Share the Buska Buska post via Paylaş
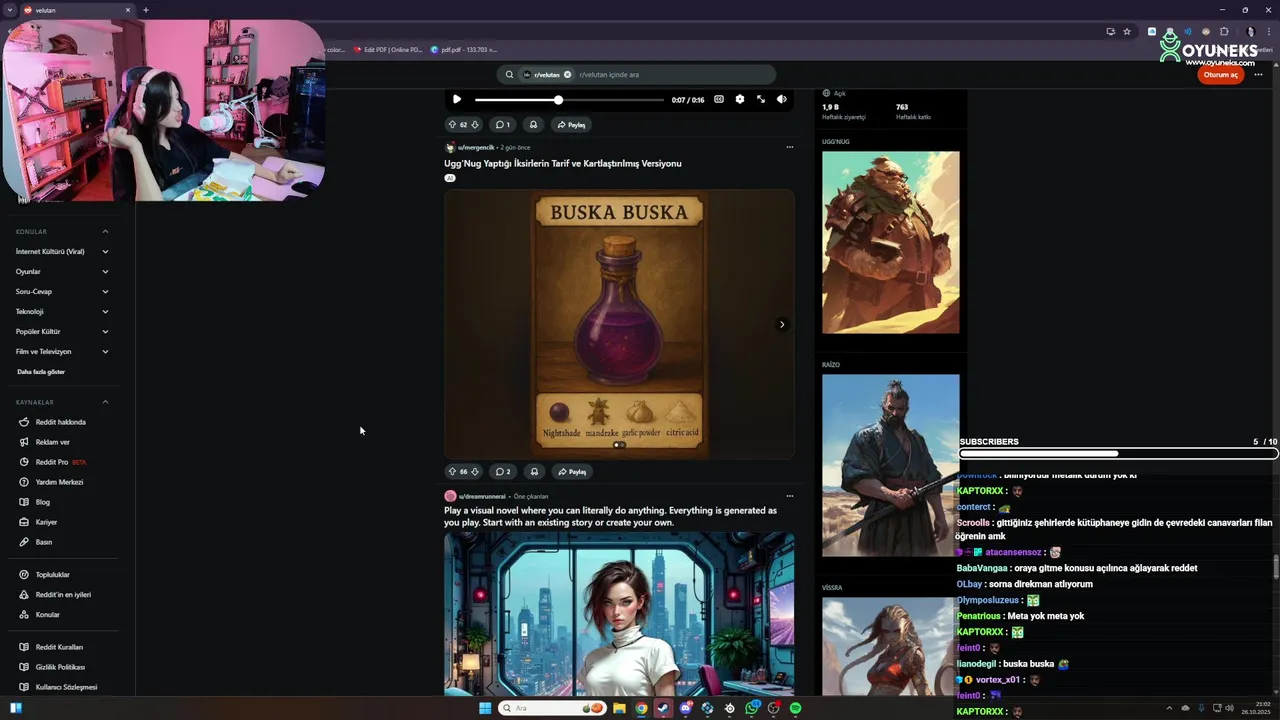1280x720 pixels. tap(571, 472)
